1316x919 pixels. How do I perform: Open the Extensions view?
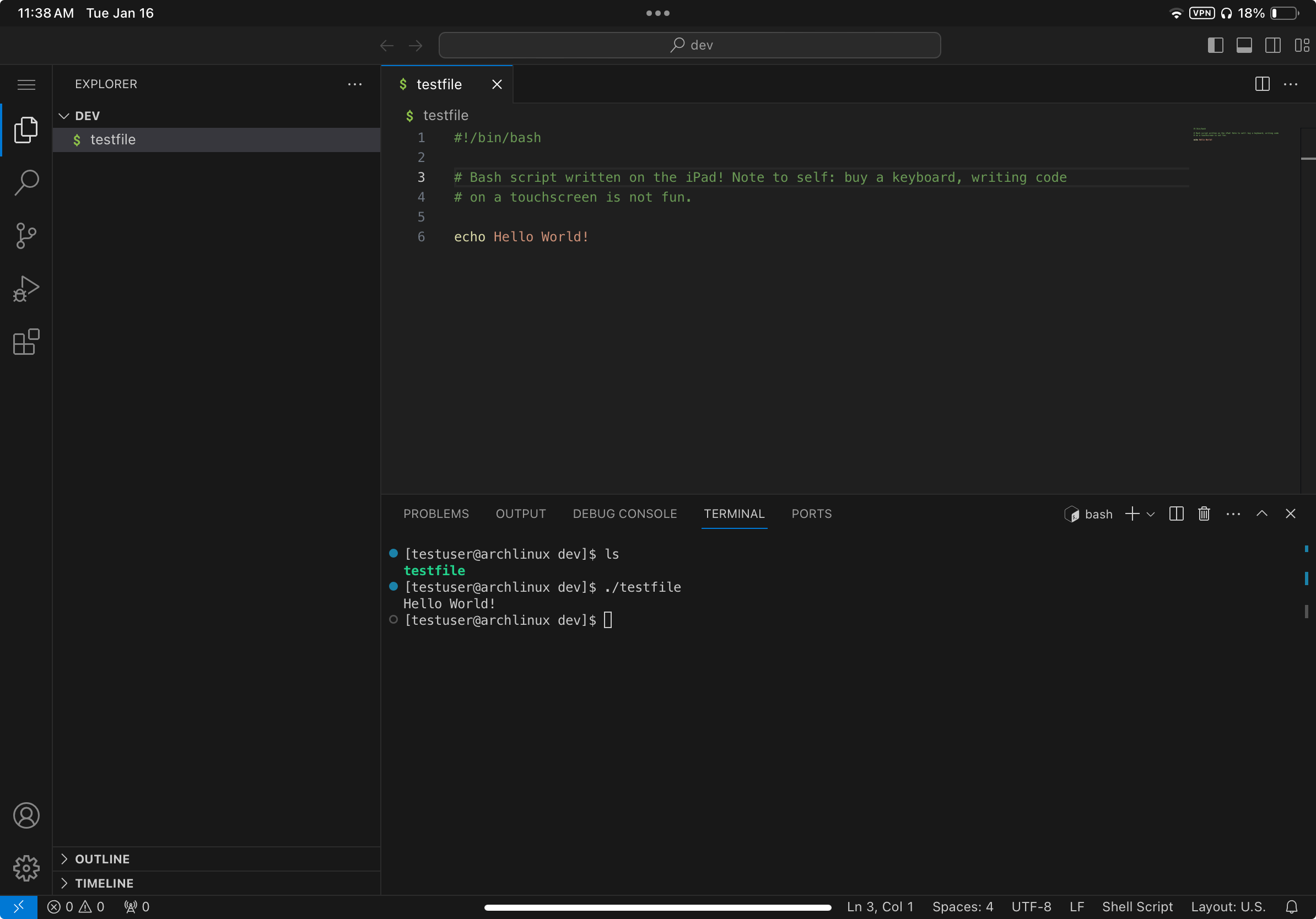pyautogui.click(x=26, y=342)
